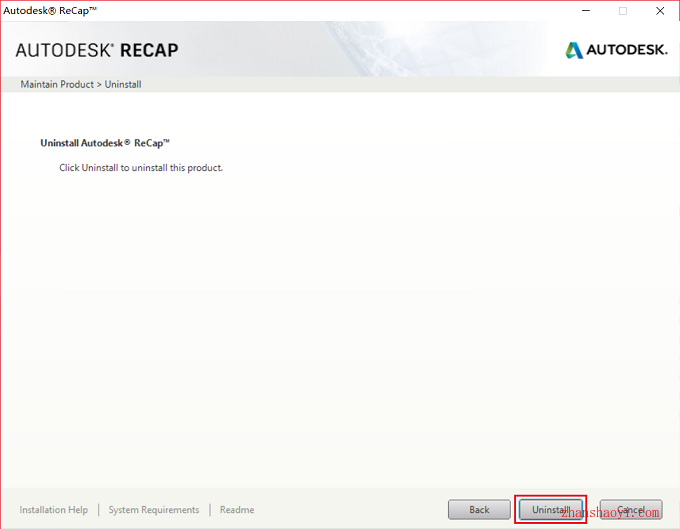The height and width of the screenshot is (529, 680).
Task: Click 'Click Uninstall to uninstall this product.' text
Action: click(x=141, y=168)
